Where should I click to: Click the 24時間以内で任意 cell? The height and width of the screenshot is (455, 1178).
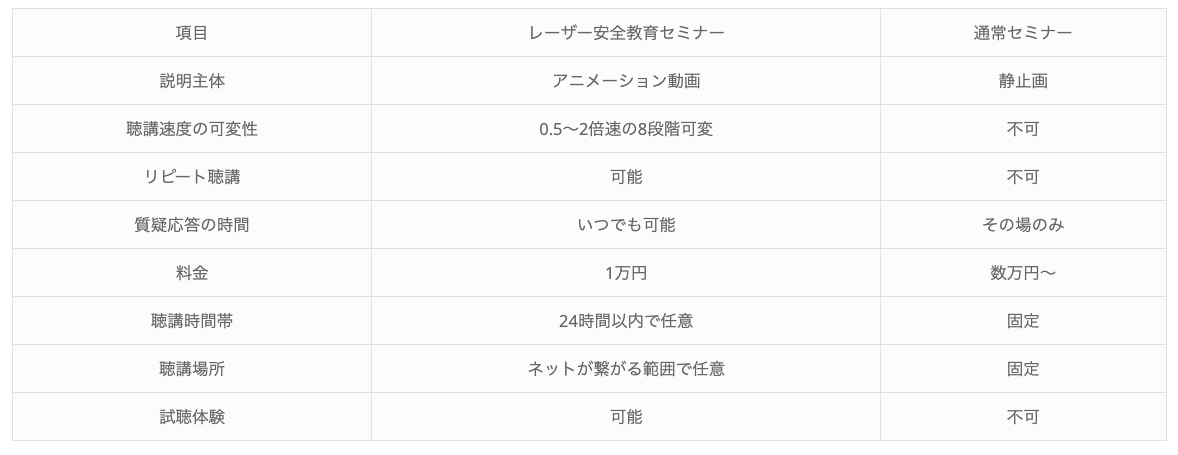625,321
